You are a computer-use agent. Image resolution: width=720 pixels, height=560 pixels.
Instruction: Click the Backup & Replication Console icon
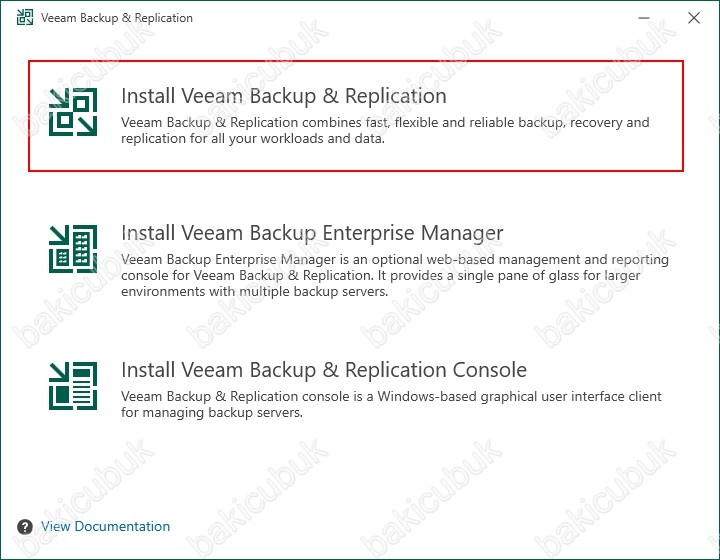[73, 386]
